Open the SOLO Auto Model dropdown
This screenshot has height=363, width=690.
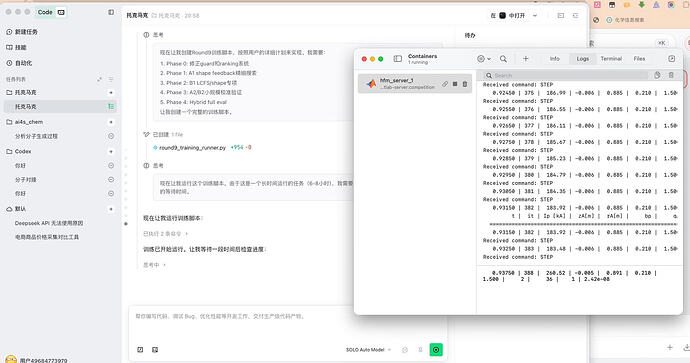(x=368, y=350)
